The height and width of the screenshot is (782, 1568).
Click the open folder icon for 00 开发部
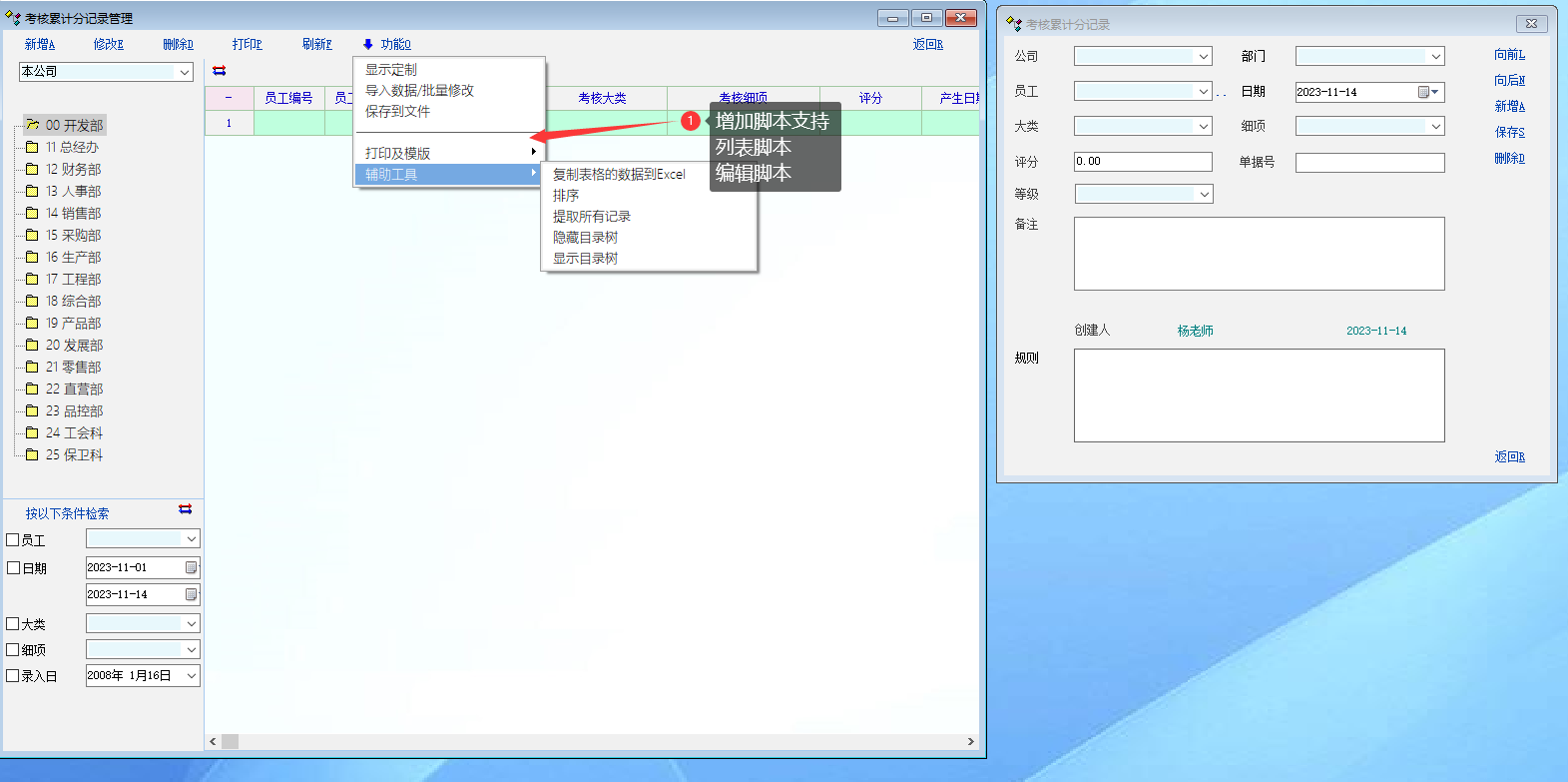(x=32, y=125)
